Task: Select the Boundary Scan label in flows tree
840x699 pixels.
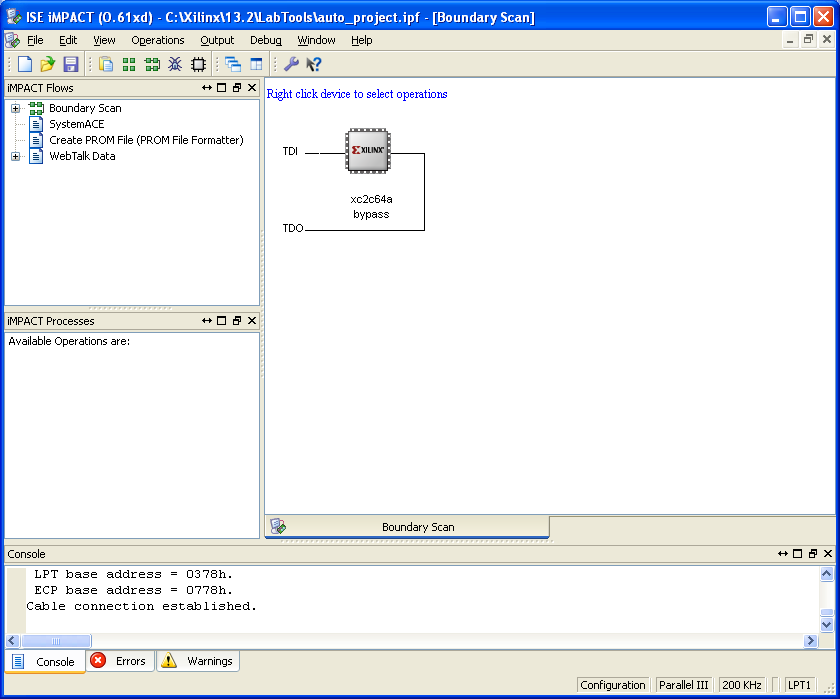Action: [x=85, y=108]
